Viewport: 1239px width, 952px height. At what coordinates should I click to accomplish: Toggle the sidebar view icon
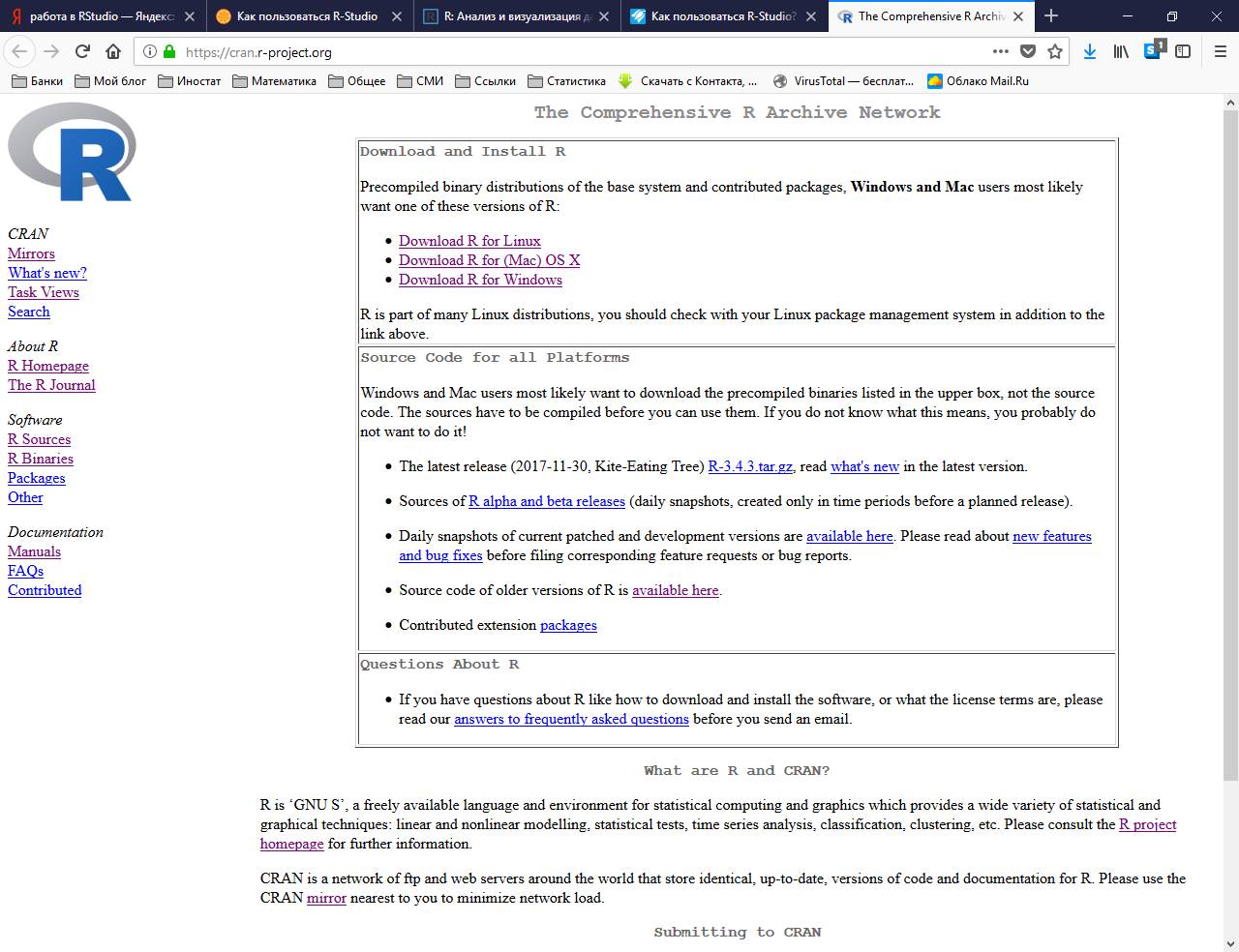[x=1183, y=52]
